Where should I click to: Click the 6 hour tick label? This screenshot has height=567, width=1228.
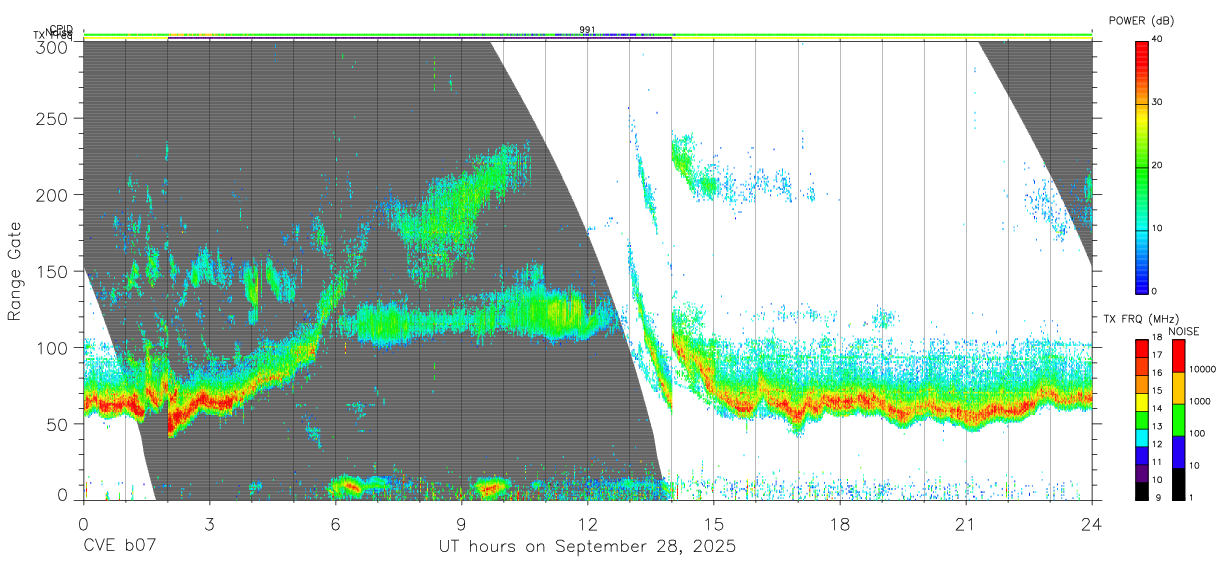335,524
